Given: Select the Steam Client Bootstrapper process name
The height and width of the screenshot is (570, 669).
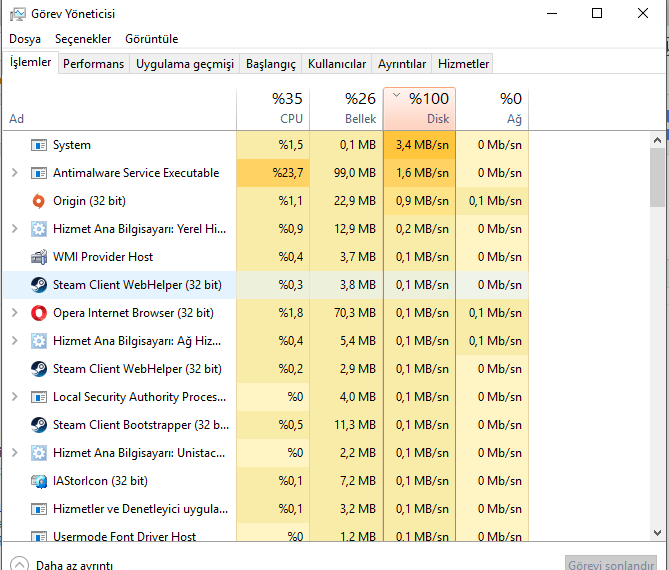Looking at the screenshot, I should point(141,425).
